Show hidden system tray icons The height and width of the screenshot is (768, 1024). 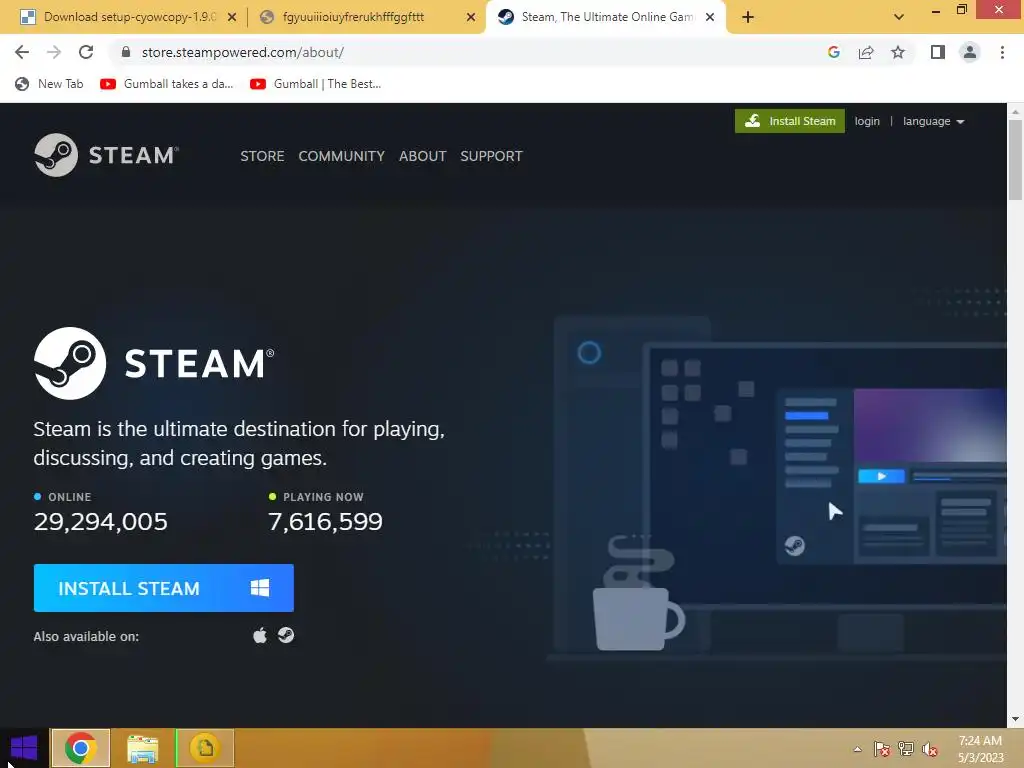[857, 749]
